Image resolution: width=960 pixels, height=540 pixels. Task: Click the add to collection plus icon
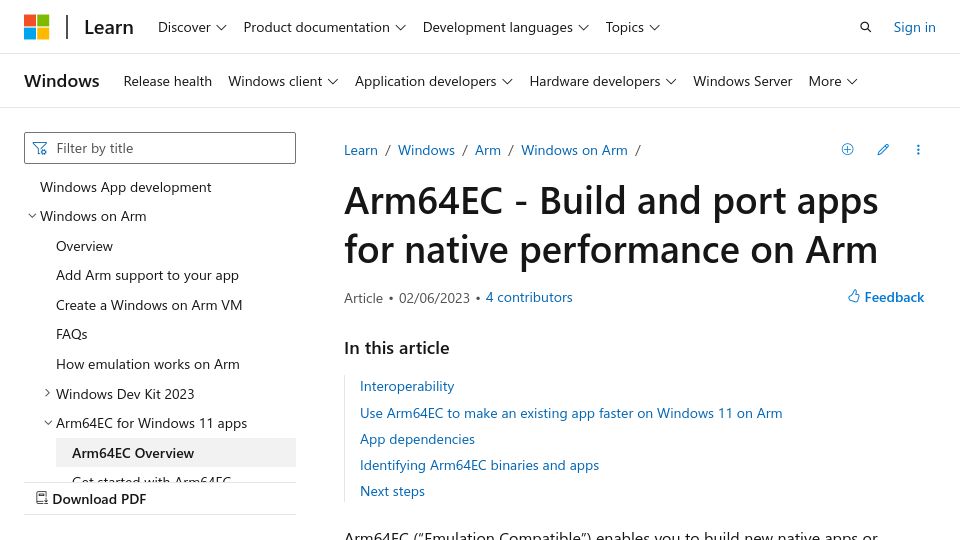pyautogui.click(x=847, y=149)
